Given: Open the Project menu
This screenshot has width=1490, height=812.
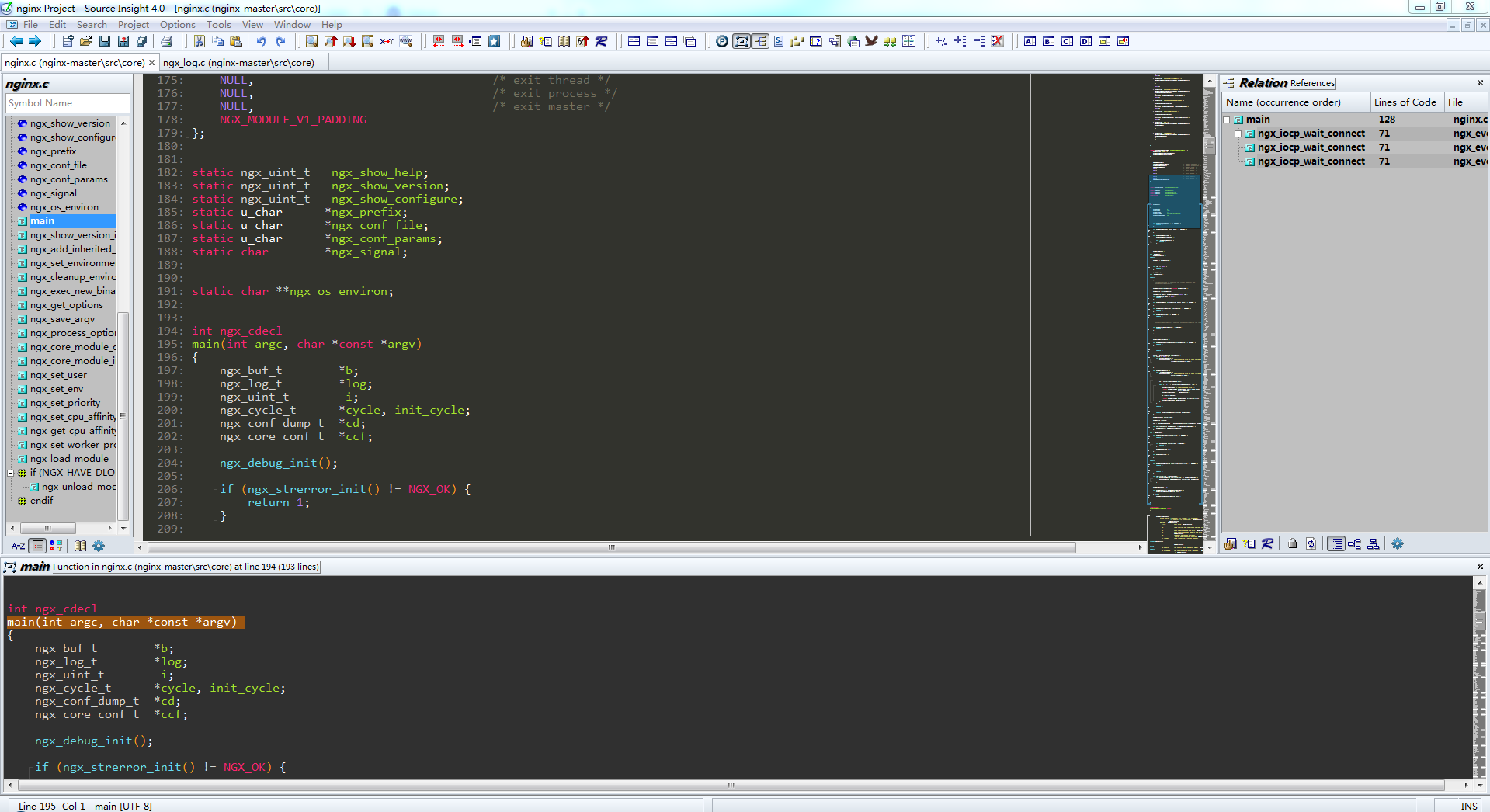Looking at the screenshot, I should pyautogui.click(x=134, y=25).
